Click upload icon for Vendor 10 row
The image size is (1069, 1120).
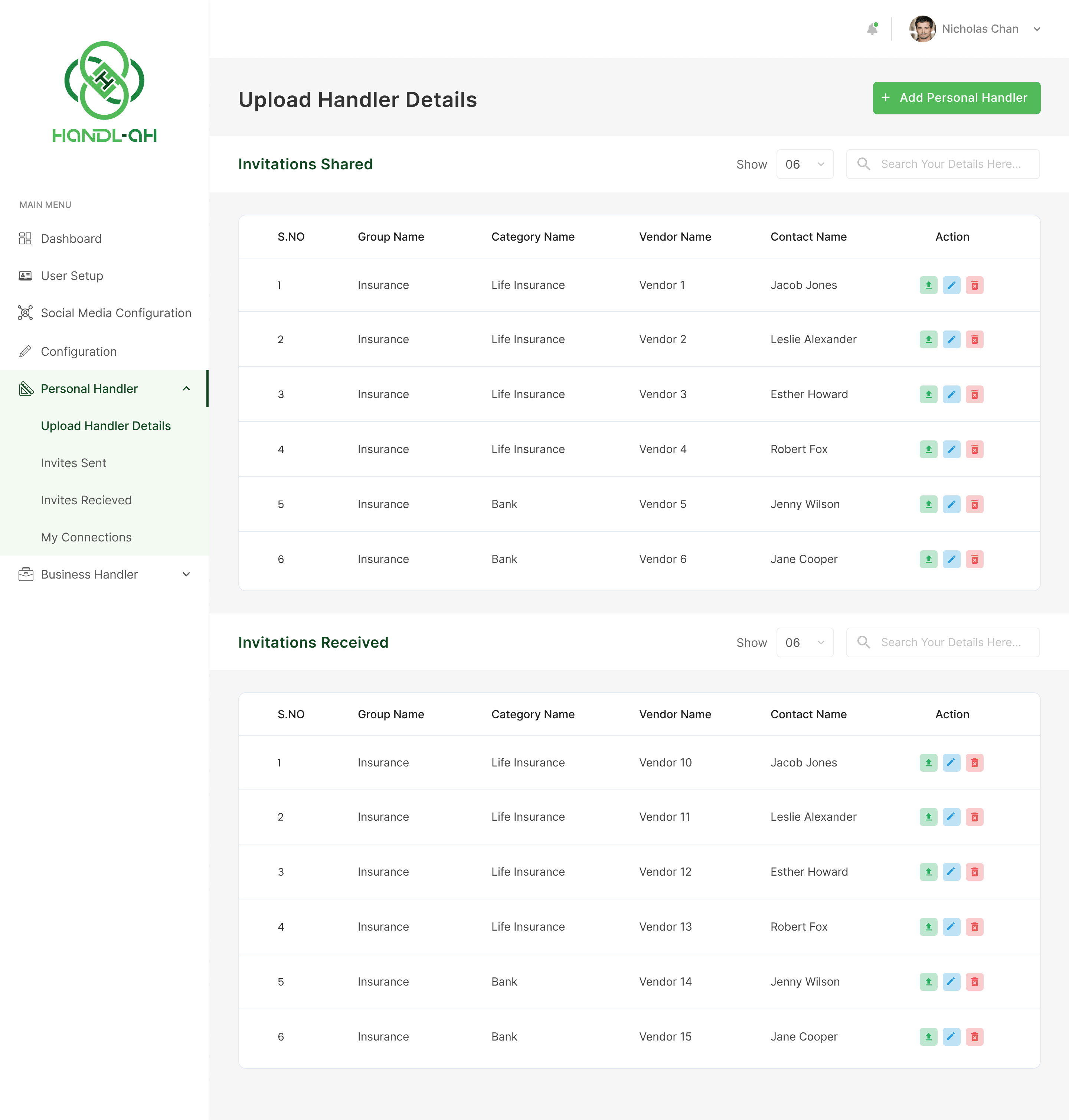click(928, 763)
